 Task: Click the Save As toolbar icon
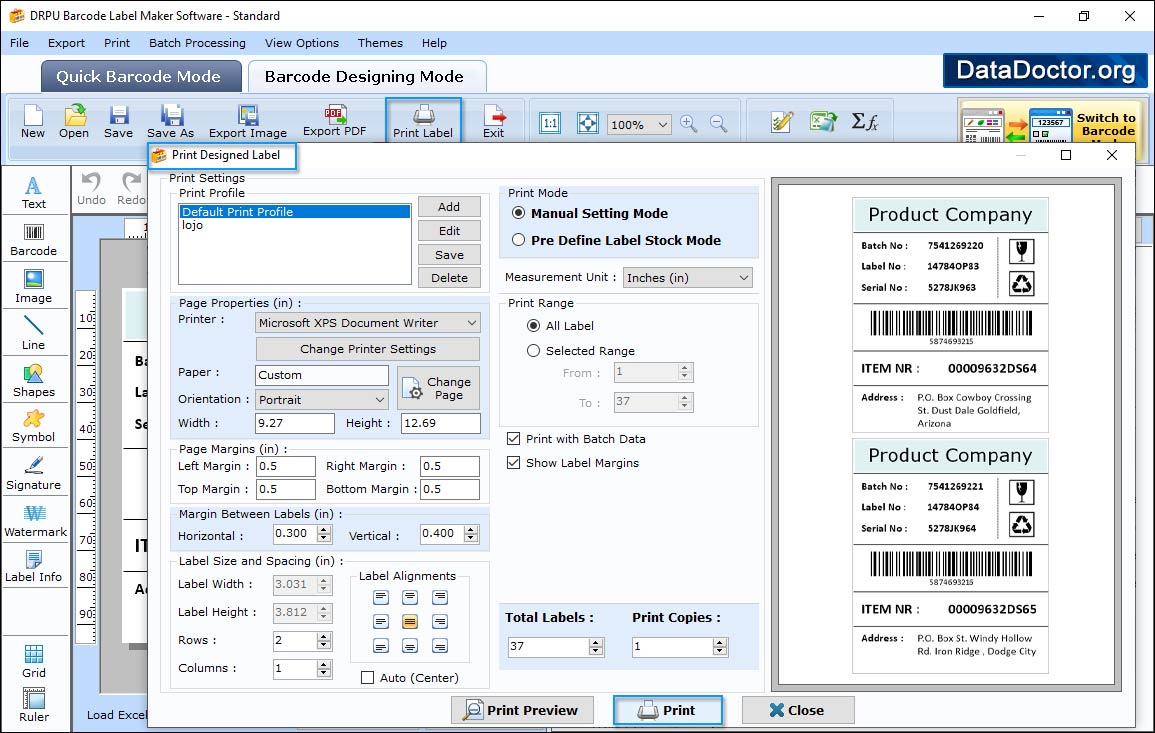[171, 122]
